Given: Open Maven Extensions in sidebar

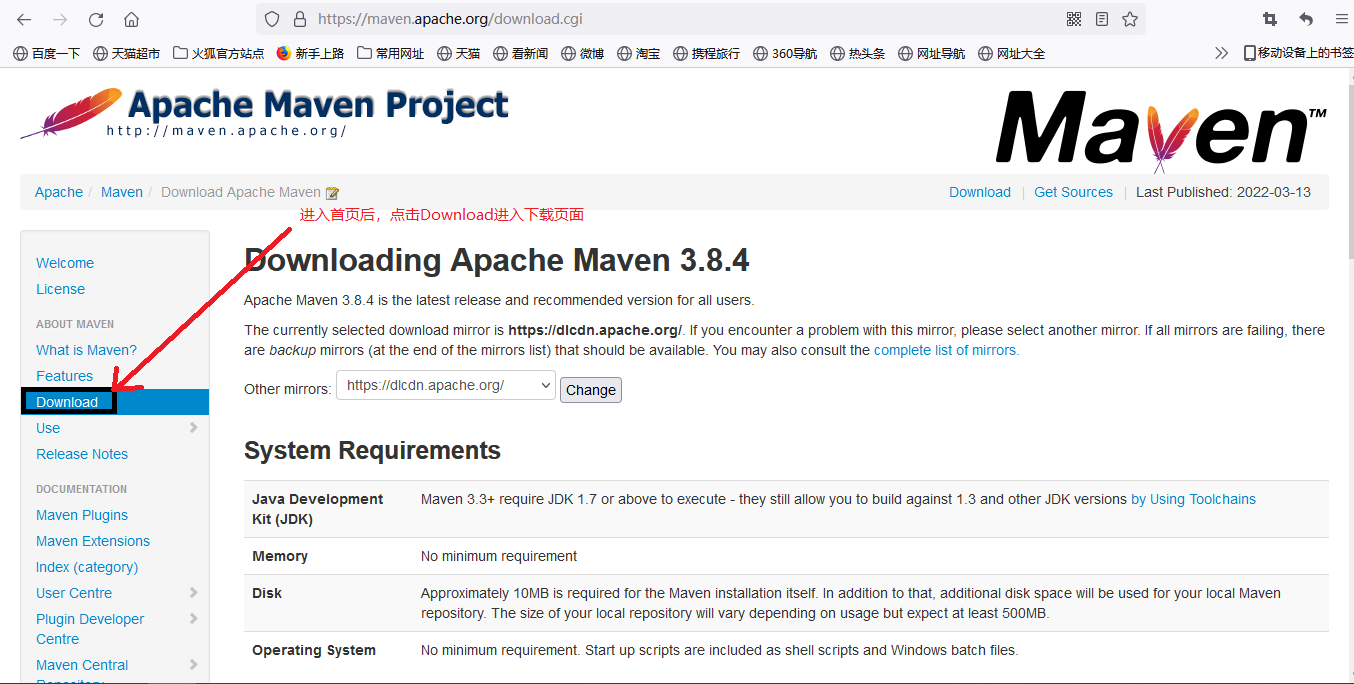Looking at the screenshot, I should point(93,541).
